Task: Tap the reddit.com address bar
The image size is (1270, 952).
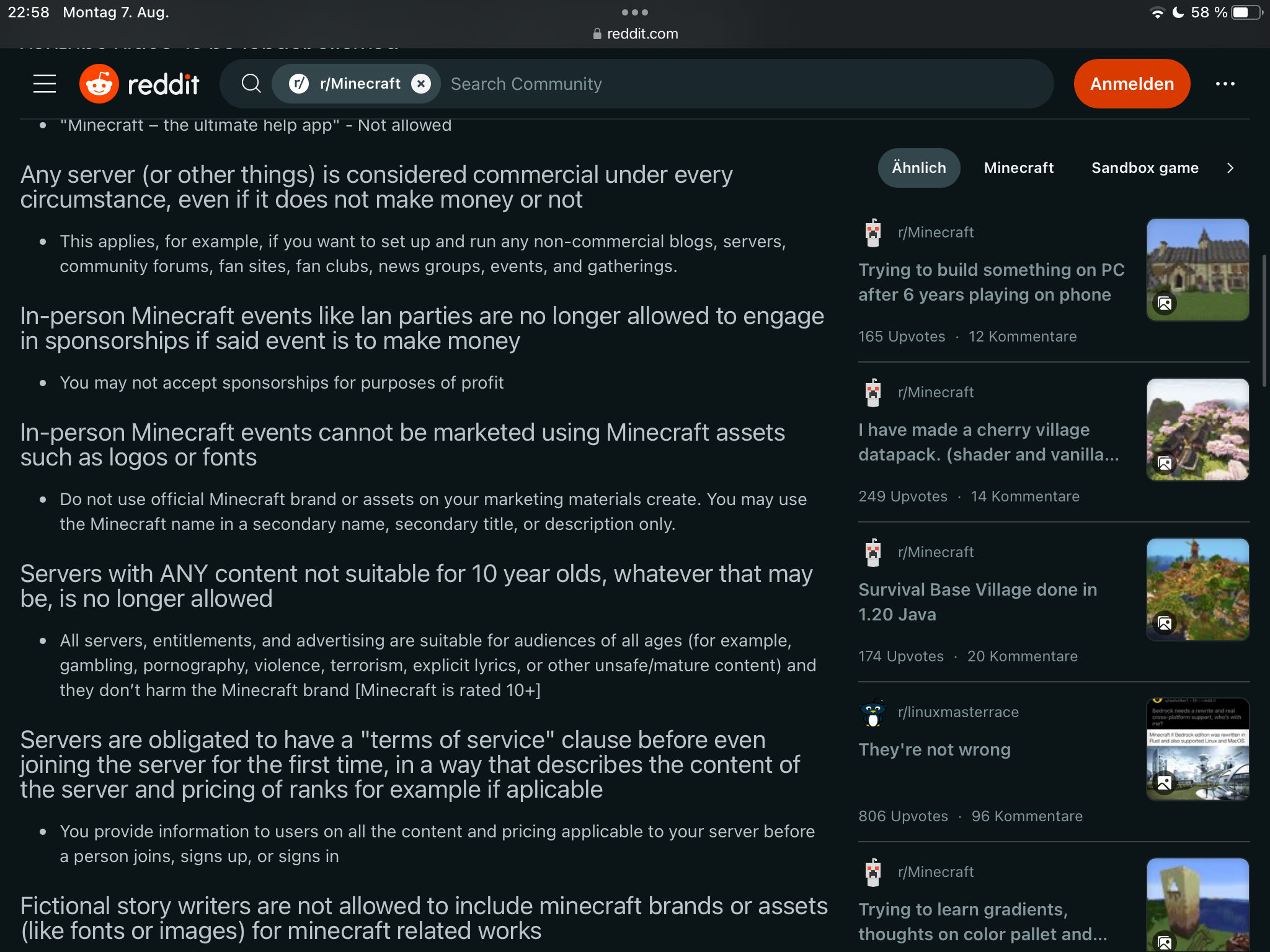Action: pyautogui.click(x=635, y=34)
